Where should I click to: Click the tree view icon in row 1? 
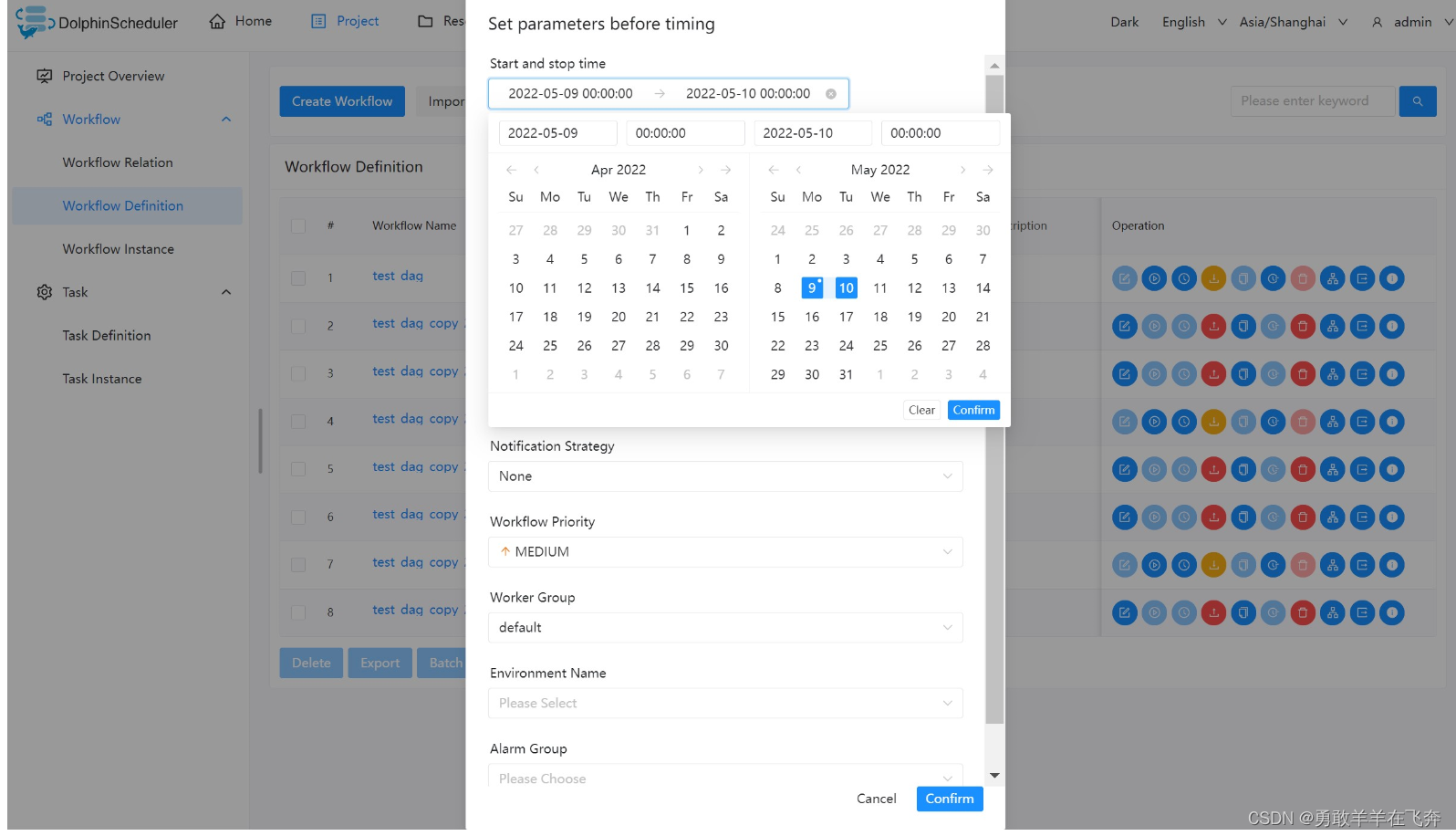point(1333,278)
